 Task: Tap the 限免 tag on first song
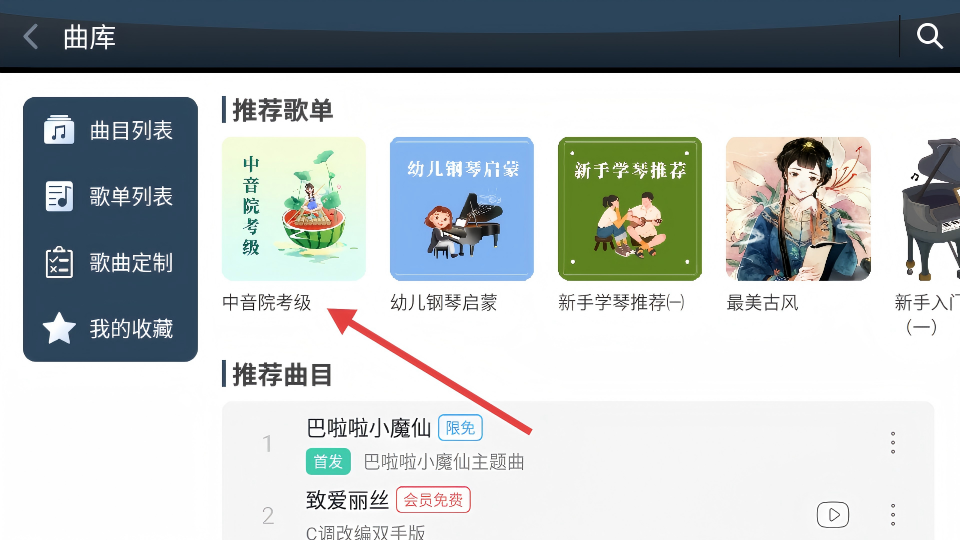pos(460,428)
